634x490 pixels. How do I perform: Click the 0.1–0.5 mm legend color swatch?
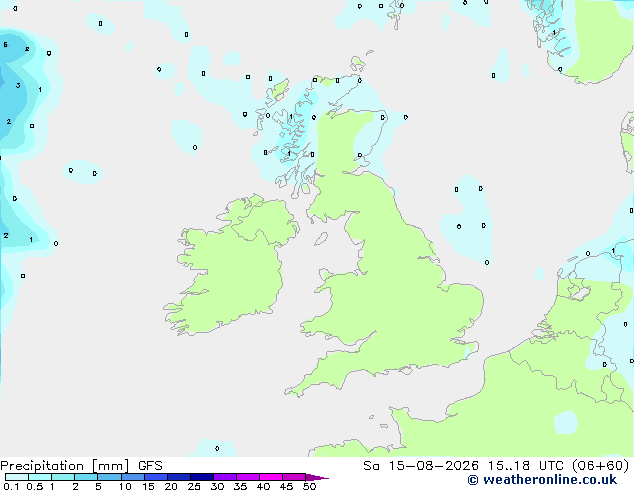pos(17,477)
